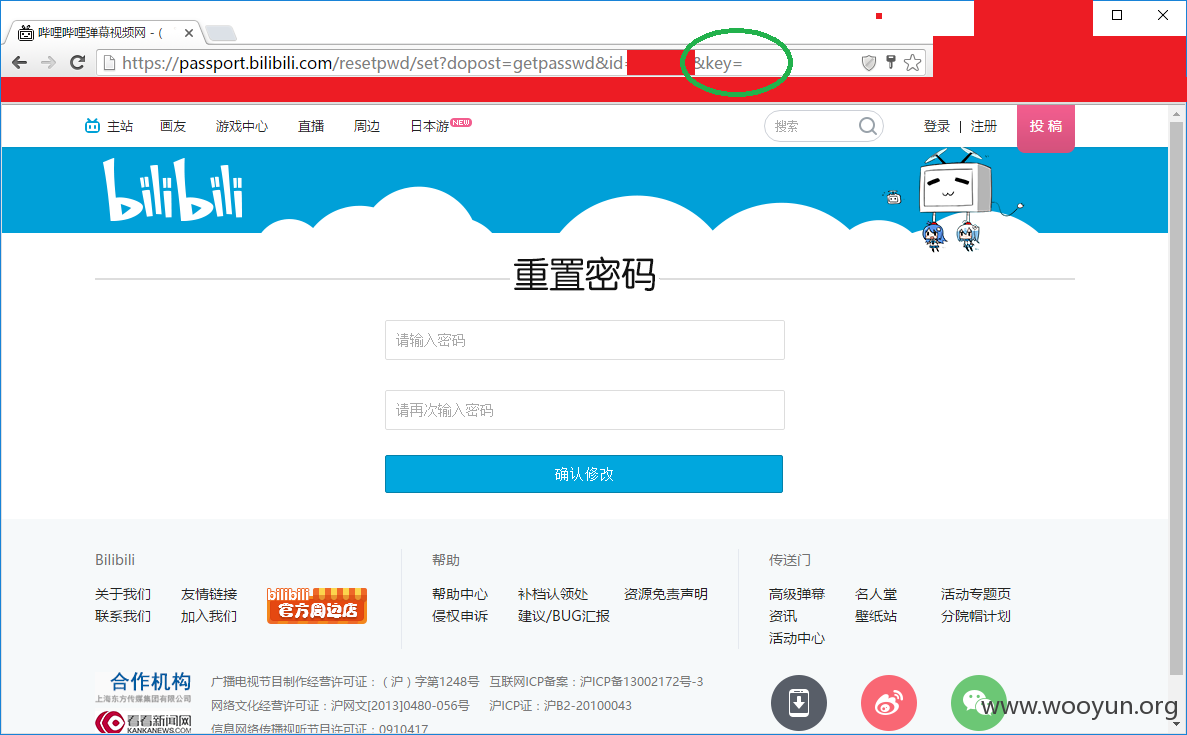This screenshot has width=1187, height=735.
Task: Click the browser forward arrow
Action: (48, 63)
